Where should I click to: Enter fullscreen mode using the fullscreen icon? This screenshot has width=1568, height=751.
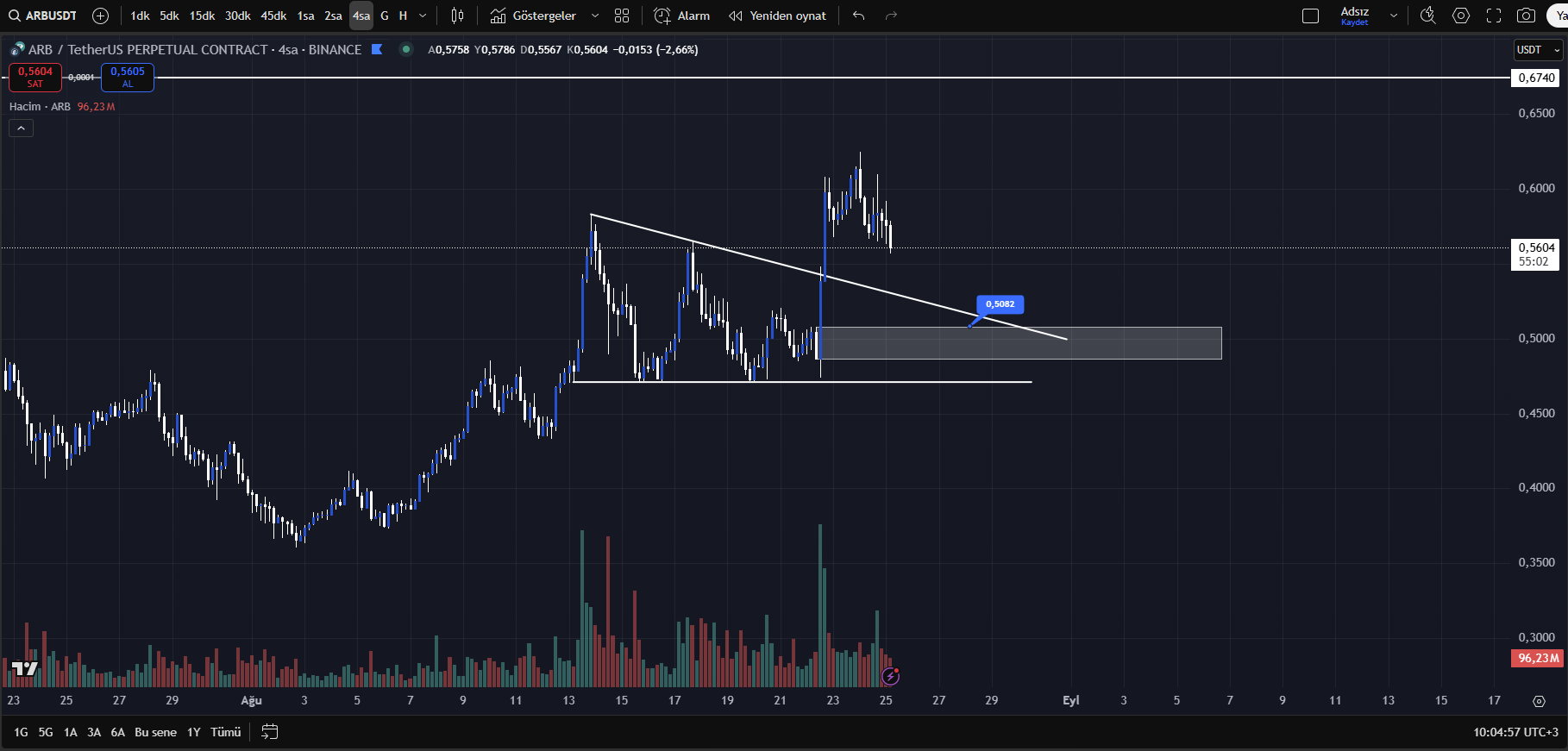click(1494, 16)
